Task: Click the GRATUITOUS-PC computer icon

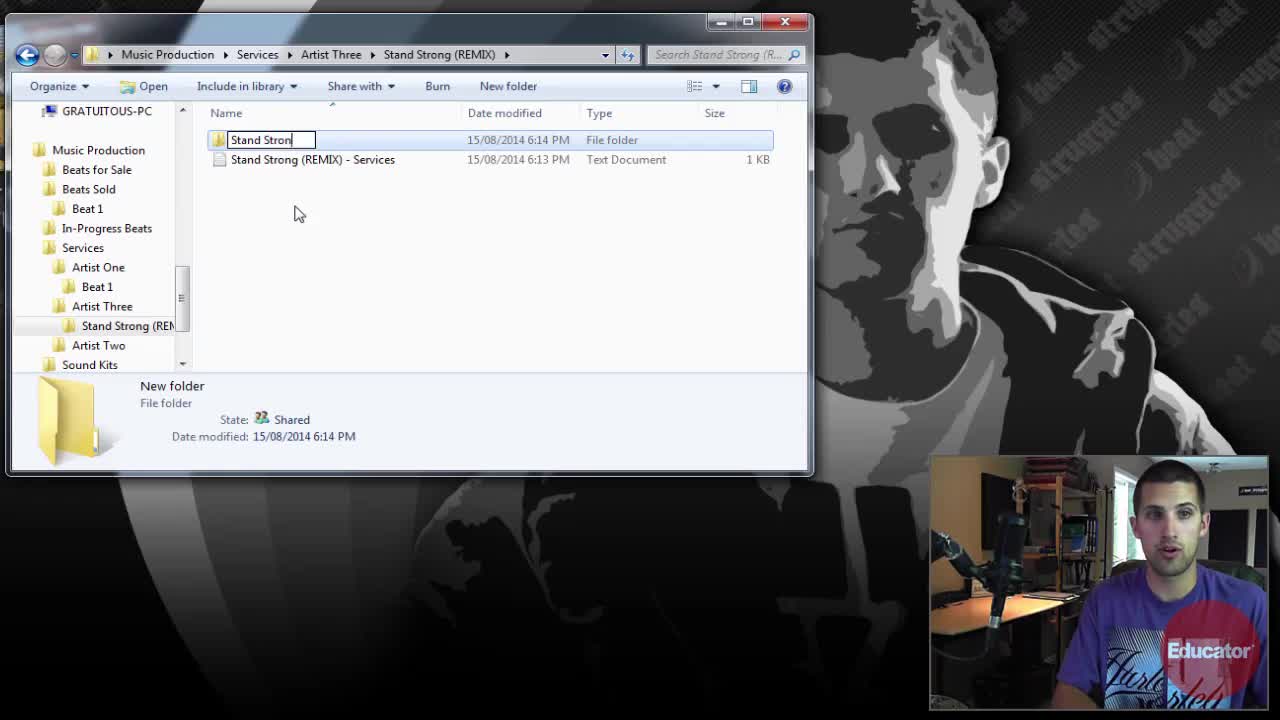Action: 49,111
